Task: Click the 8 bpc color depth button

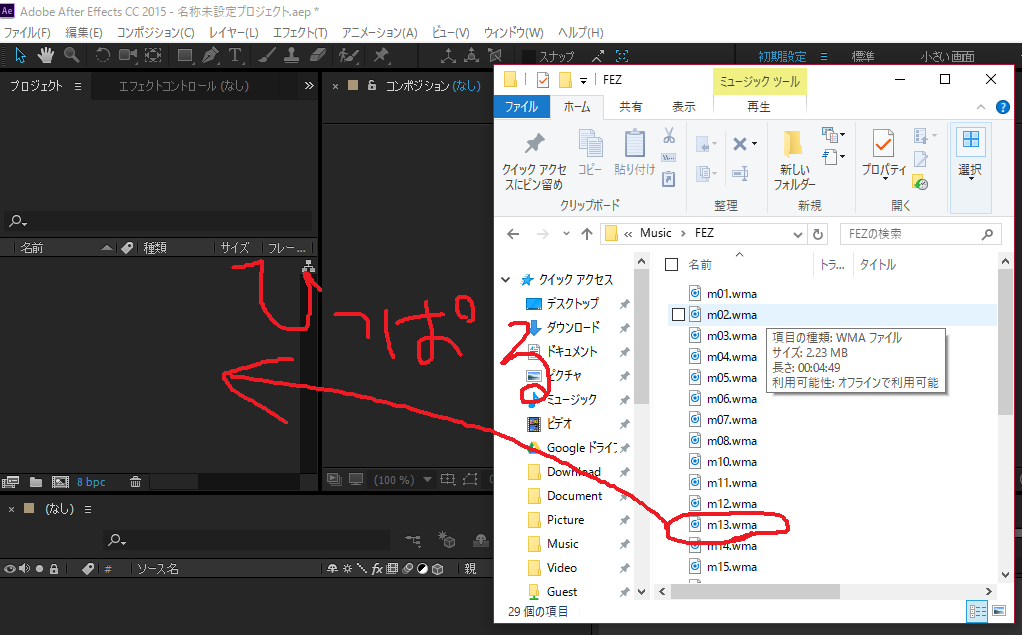Action: (x=91, y=482)
